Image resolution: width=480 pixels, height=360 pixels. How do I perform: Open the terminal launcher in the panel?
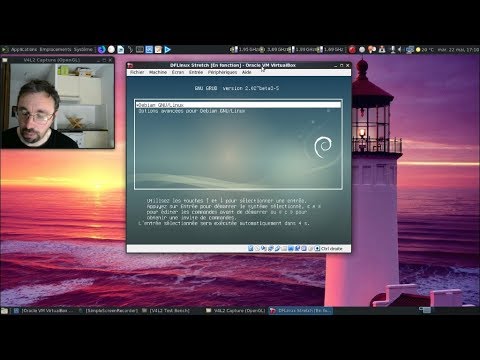click(140, 49)
